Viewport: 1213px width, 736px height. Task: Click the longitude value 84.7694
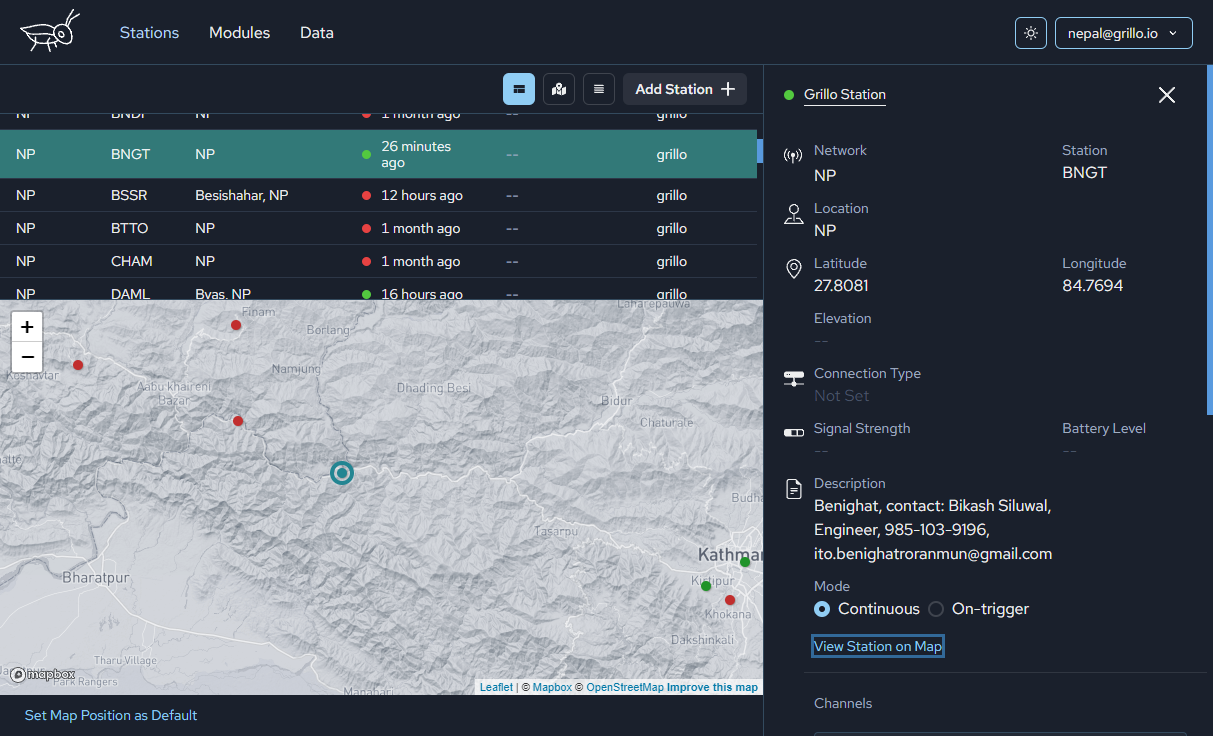pos(1092,286)
